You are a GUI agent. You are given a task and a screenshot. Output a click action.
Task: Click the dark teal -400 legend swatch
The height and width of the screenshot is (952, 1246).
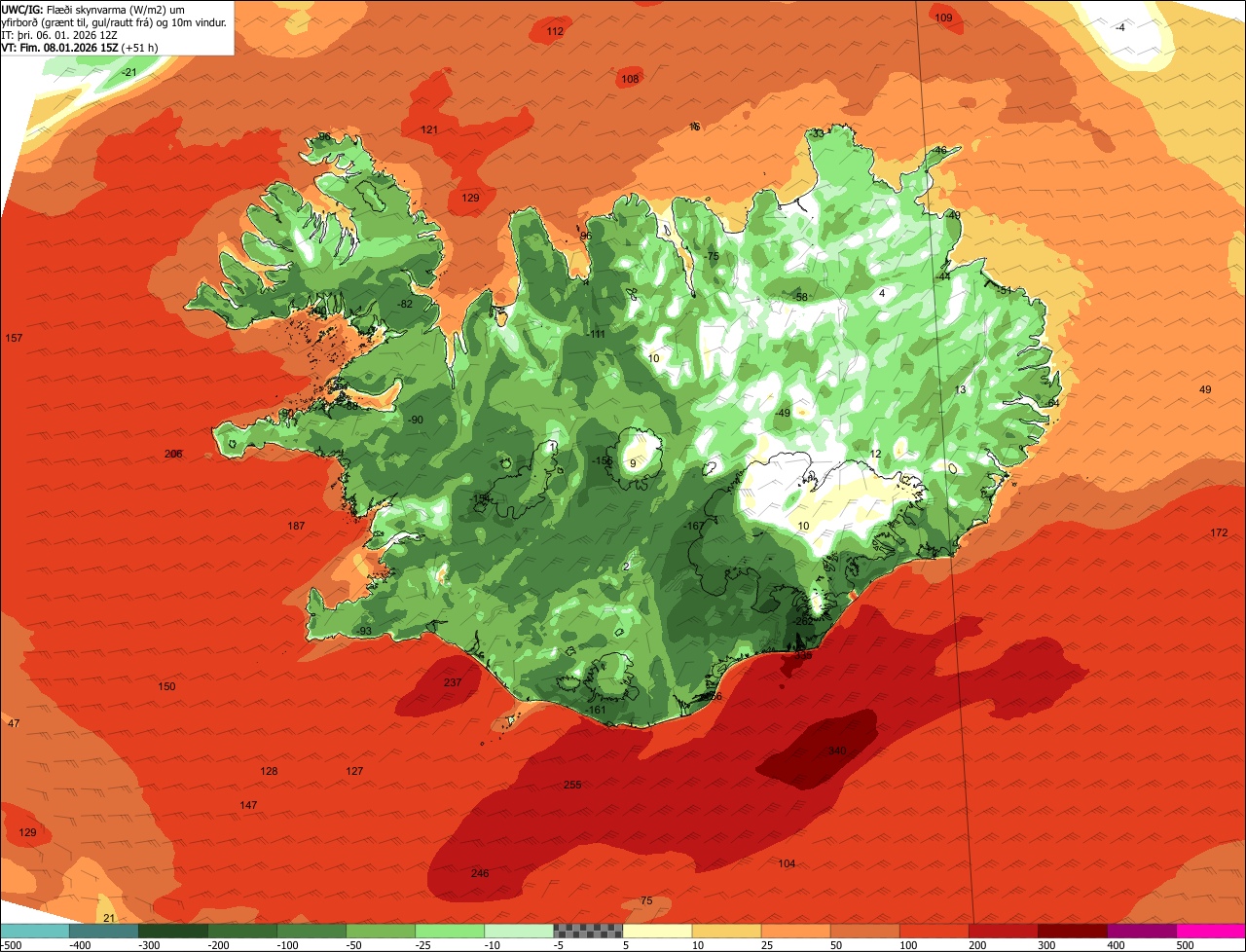103,931
